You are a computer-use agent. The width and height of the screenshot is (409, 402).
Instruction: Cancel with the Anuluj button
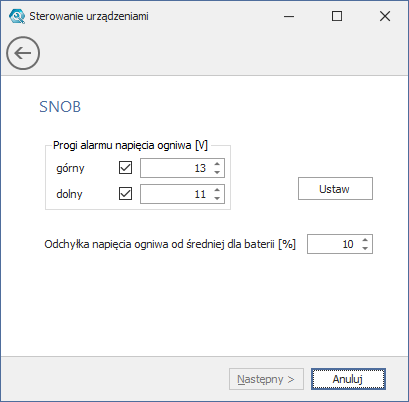[348, 379]
